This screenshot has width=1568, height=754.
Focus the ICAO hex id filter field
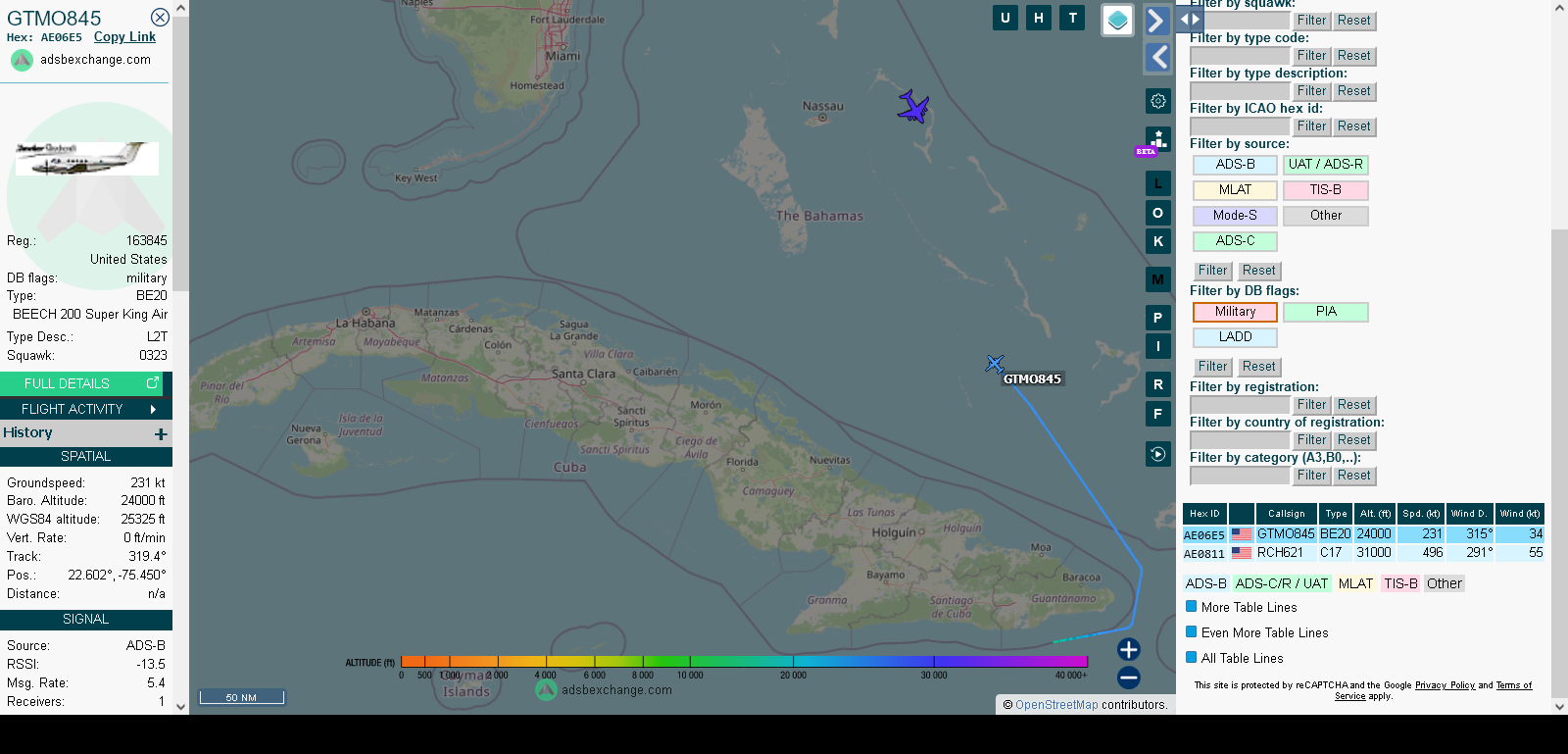click(1240, 126)
